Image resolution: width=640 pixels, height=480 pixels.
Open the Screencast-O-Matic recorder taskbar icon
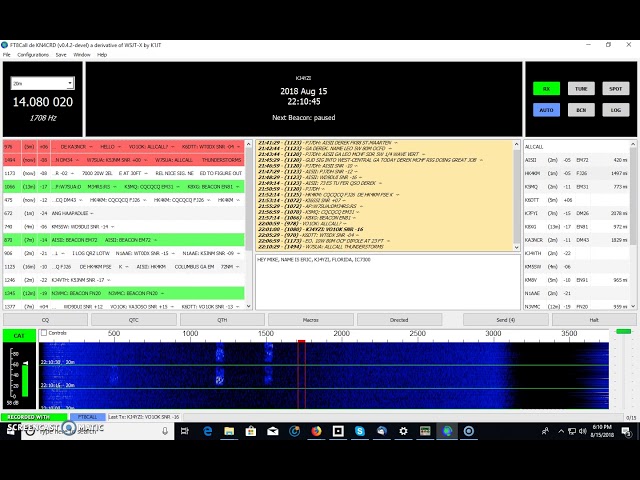(x=469, y=431)
